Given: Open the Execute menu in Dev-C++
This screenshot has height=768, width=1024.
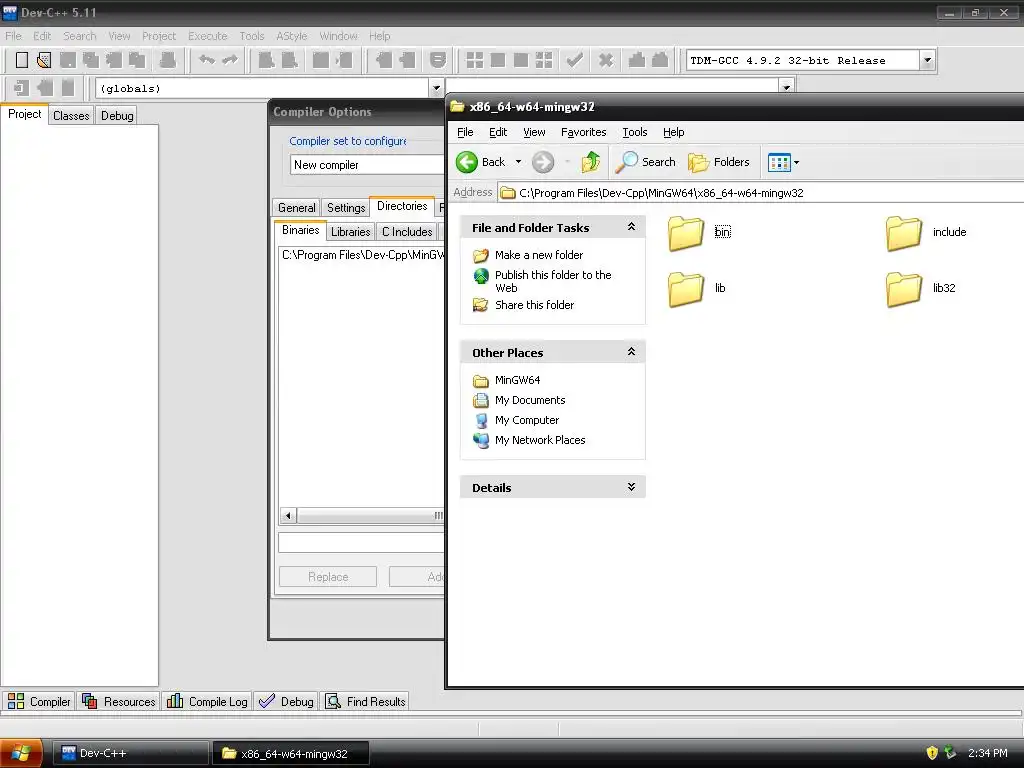Looking at the screenshot, I should click(208, 36).
